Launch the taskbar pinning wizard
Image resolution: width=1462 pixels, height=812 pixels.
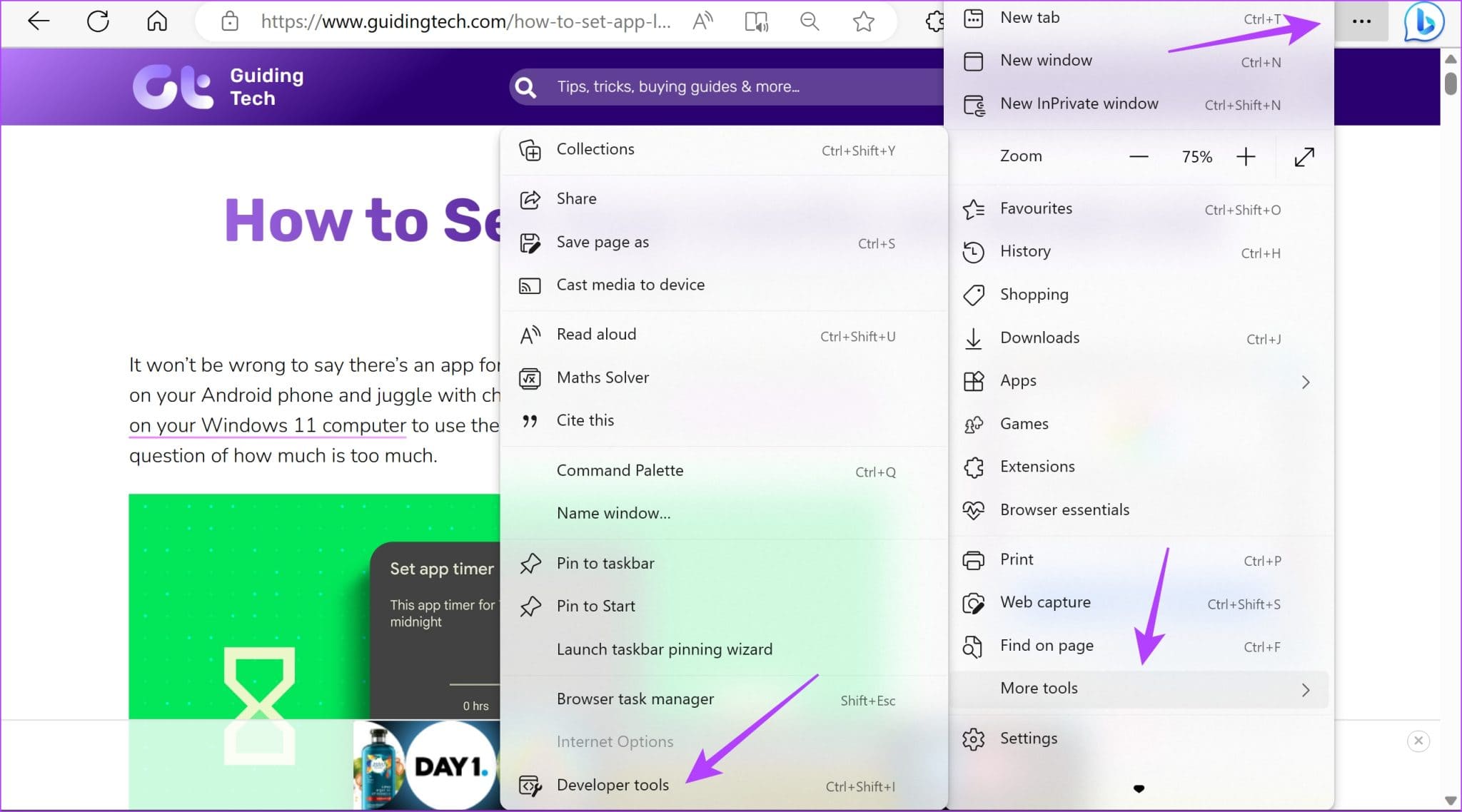664,649
